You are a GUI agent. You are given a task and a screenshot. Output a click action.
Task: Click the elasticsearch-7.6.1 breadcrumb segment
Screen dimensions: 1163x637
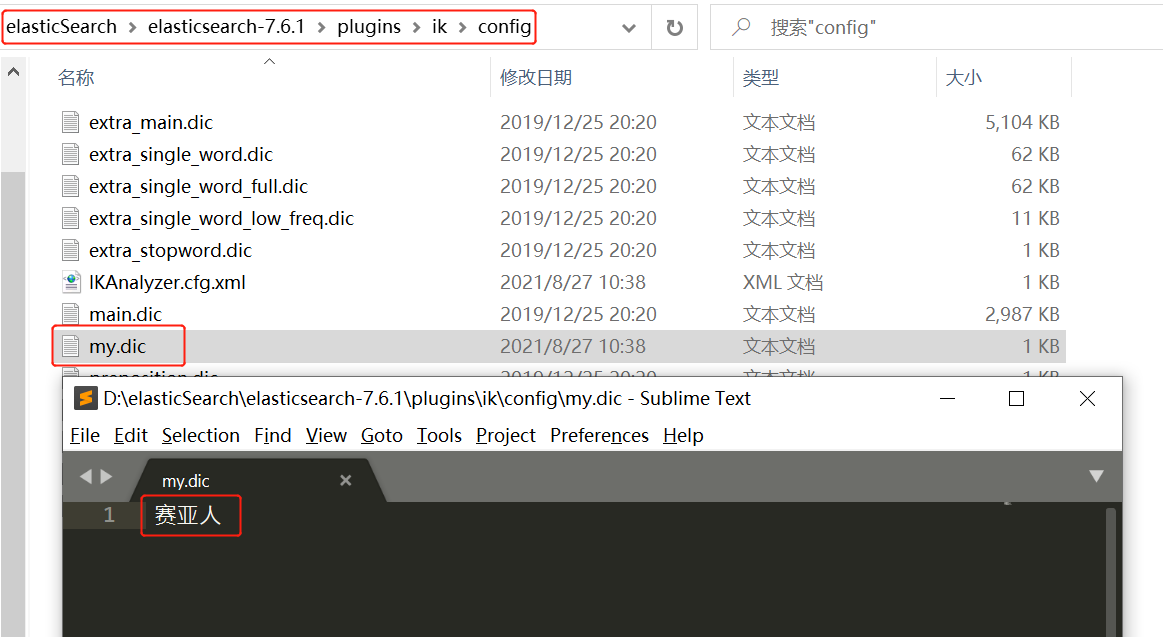226,27
